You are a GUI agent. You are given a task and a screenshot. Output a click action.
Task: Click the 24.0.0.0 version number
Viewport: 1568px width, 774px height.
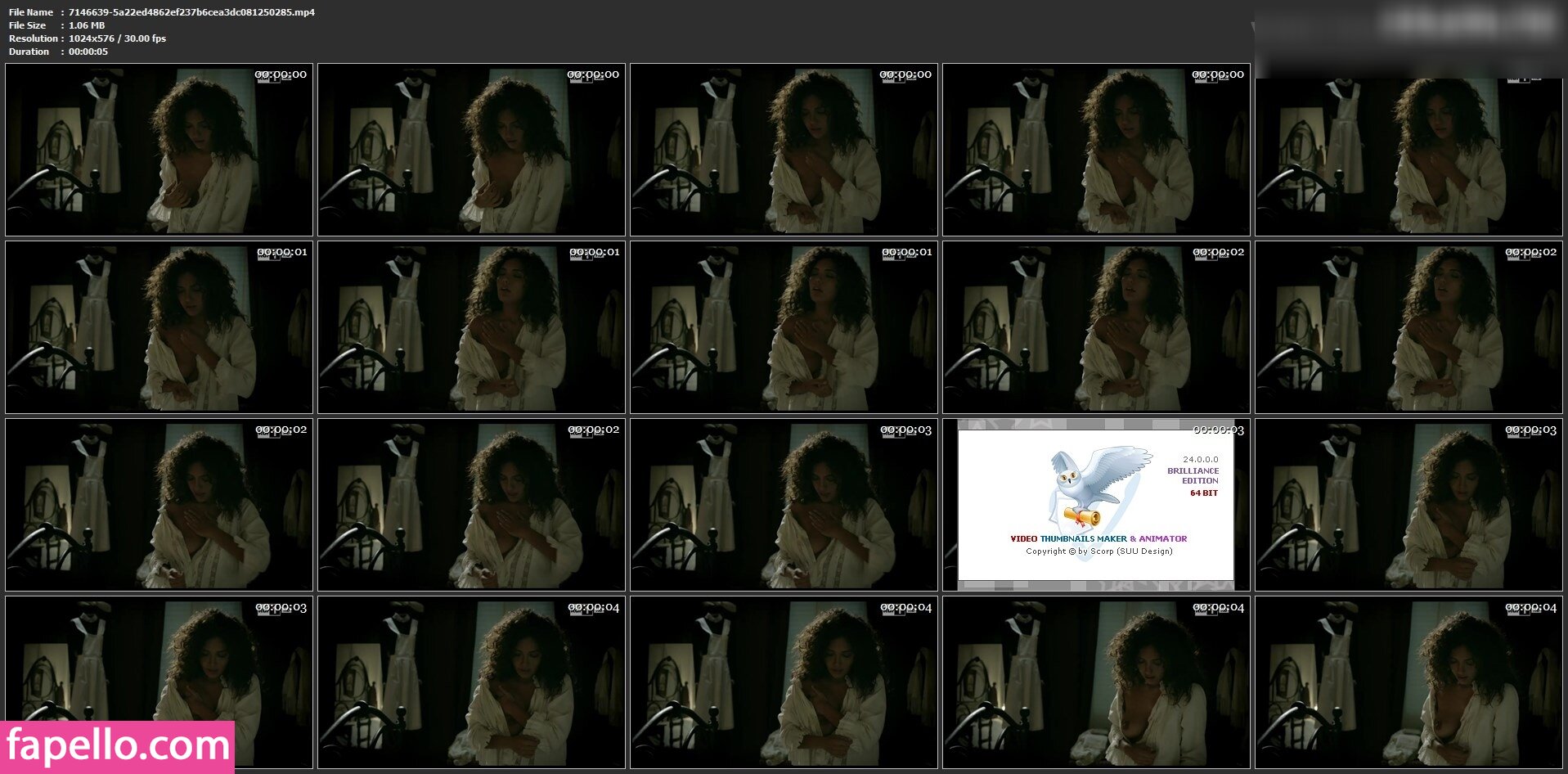(1200, 459)
